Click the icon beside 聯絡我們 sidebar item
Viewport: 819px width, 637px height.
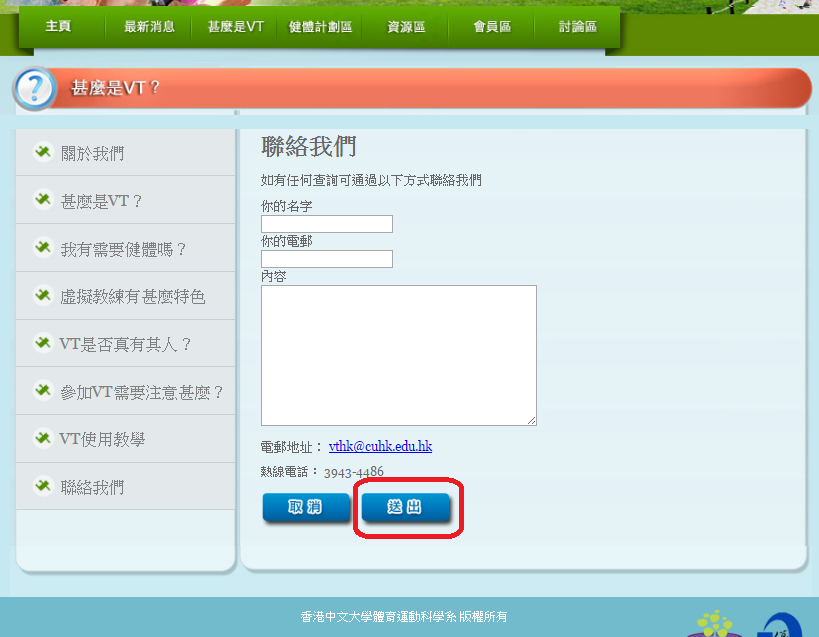pos(42,487)
